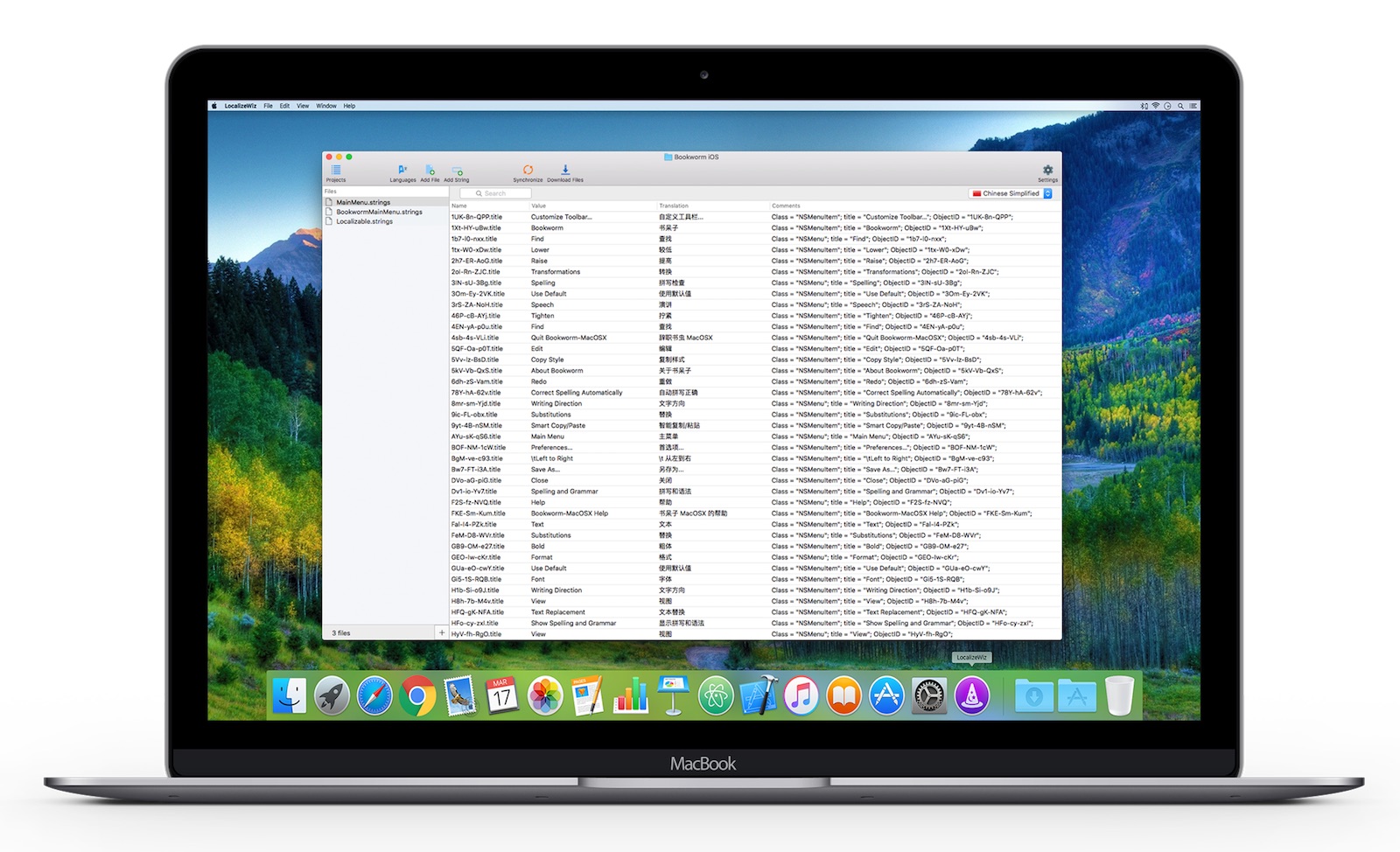The height and width of the screenshot is (852, 1400).
Task: Click the value 'Save As...'
Action: click(x=545, y=470)
